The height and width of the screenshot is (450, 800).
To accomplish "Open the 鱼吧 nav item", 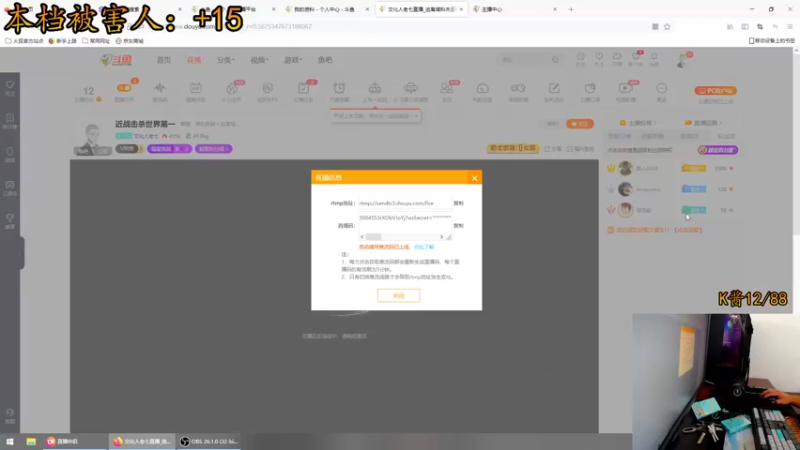I will pyautogui.click(x=325, y=60).
